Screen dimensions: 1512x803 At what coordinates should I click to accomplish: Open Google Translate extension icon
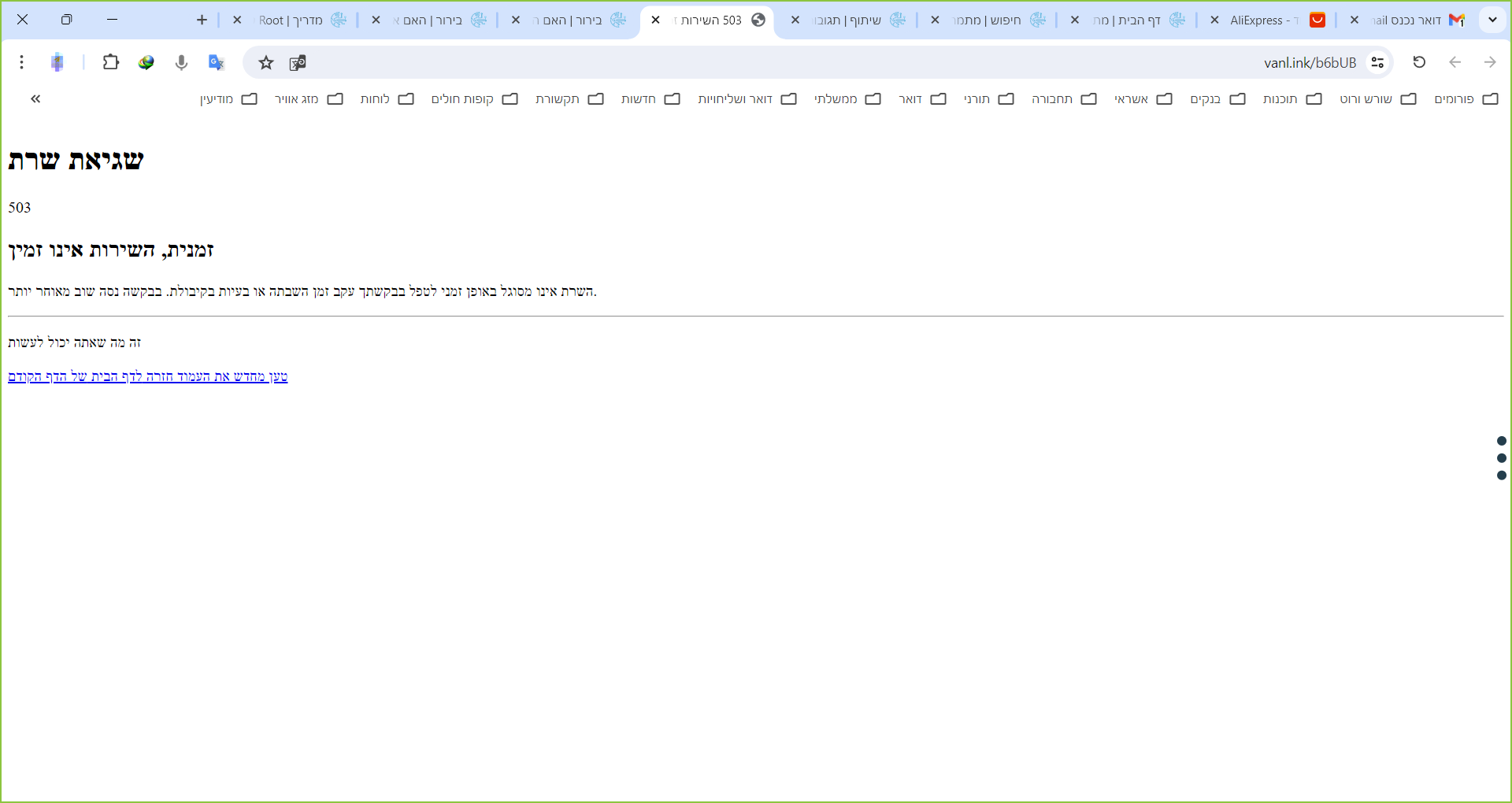tap(217, 62)
